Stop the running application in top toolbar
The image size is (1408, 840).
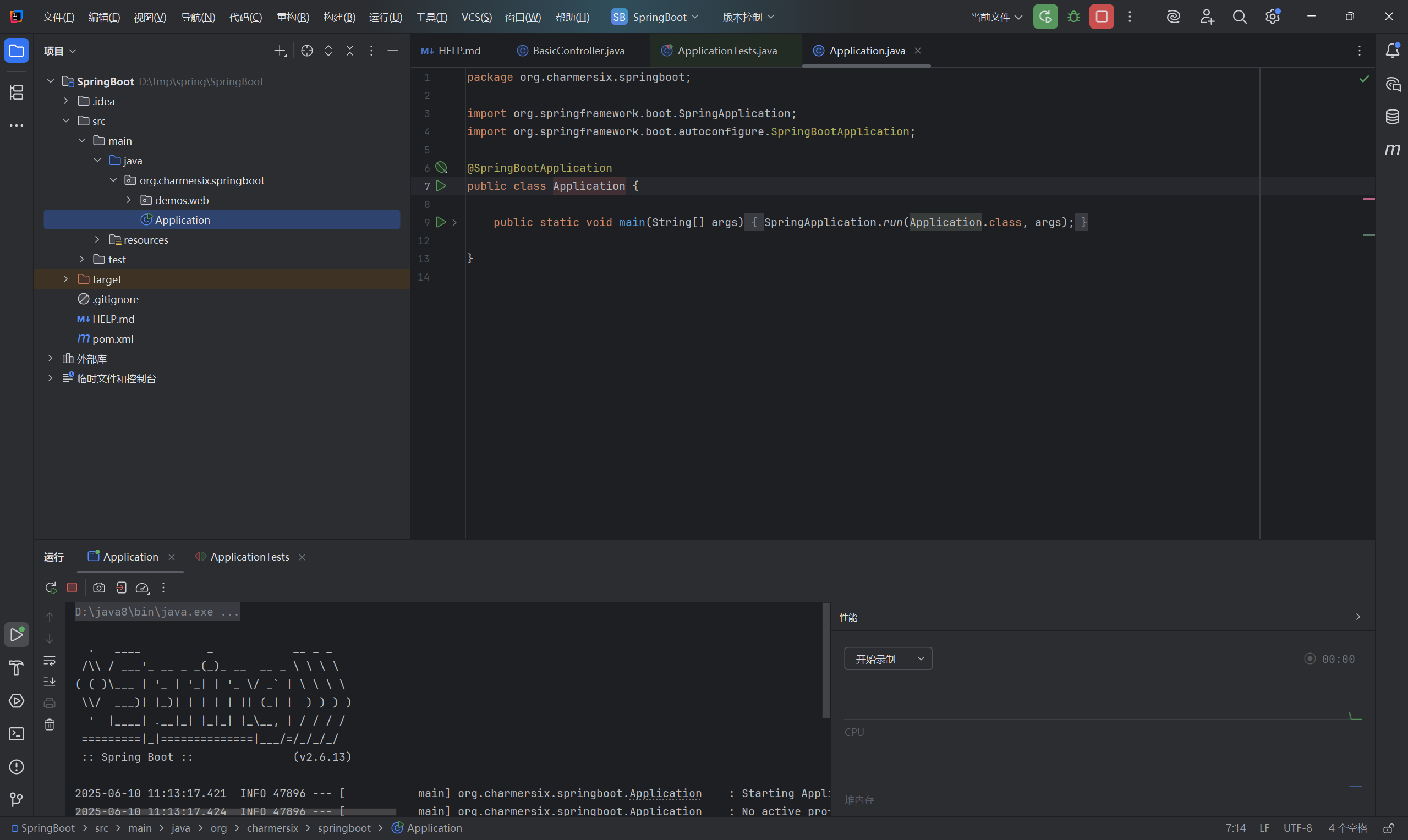pyautogui.click(x=1101, y=17)
